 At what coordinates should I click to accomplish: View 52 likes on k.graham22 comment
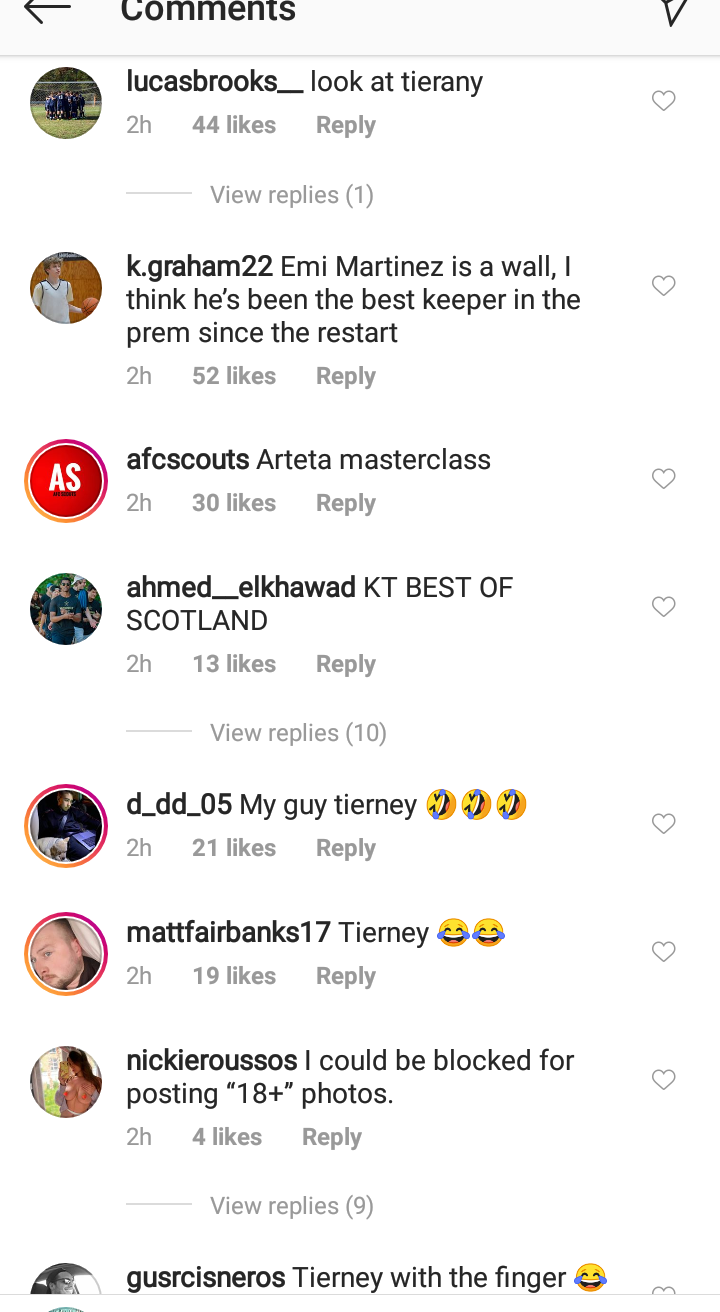[x=234, y=376]
